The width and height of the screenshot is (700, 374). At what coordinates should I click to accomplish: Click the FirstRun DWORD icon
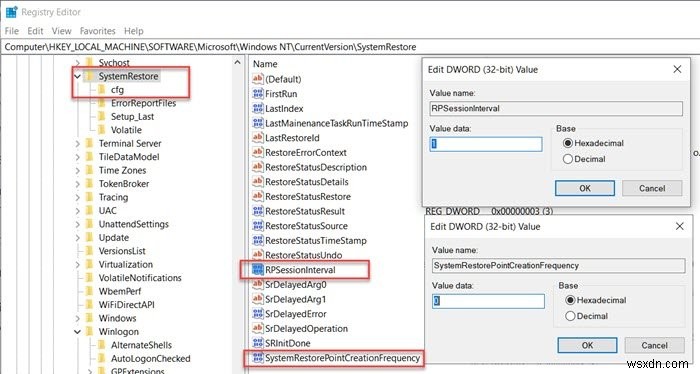point(258,94)
